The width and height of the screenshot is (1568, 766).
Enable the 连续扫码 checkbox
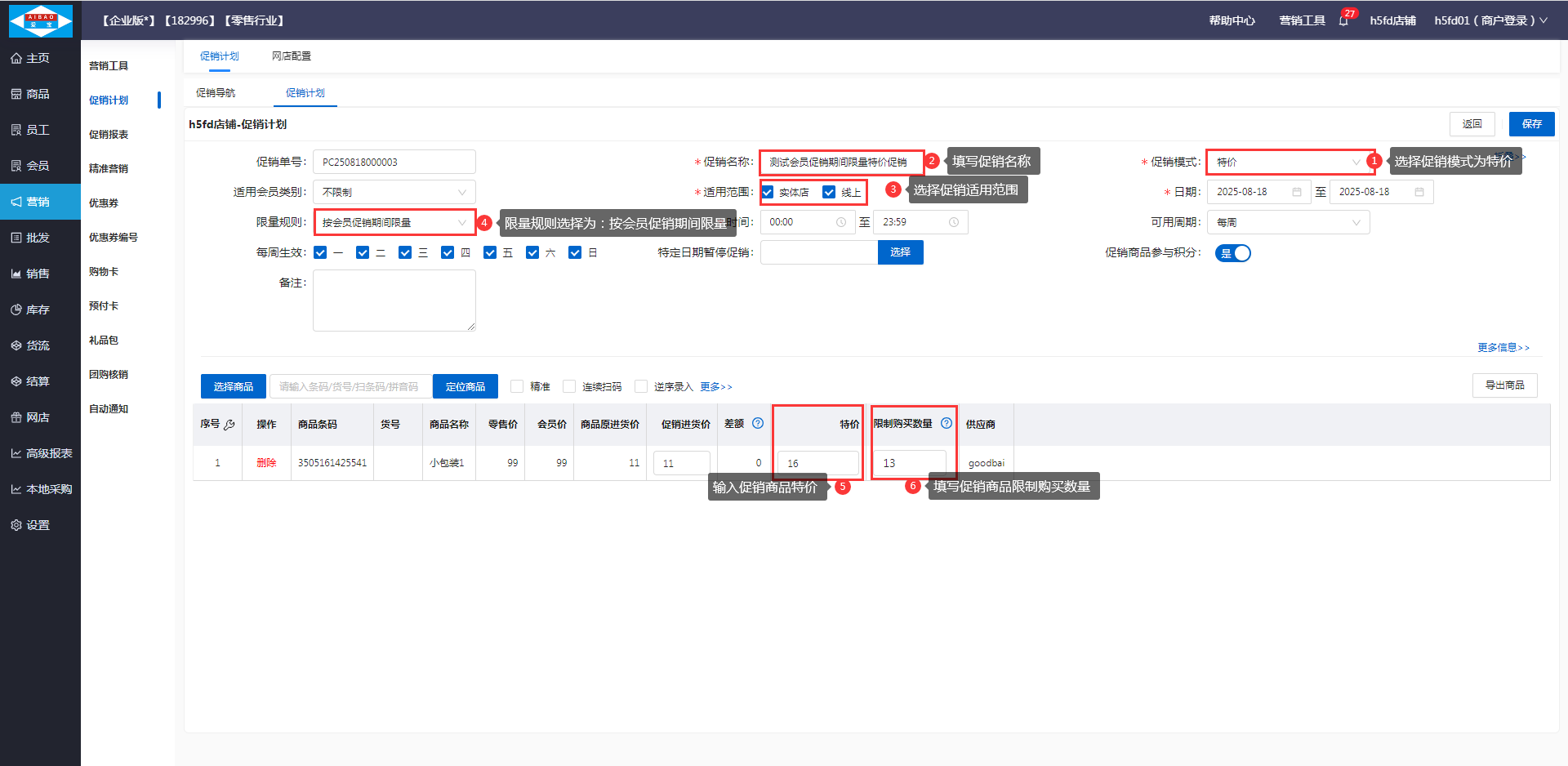tap(569, 386)
